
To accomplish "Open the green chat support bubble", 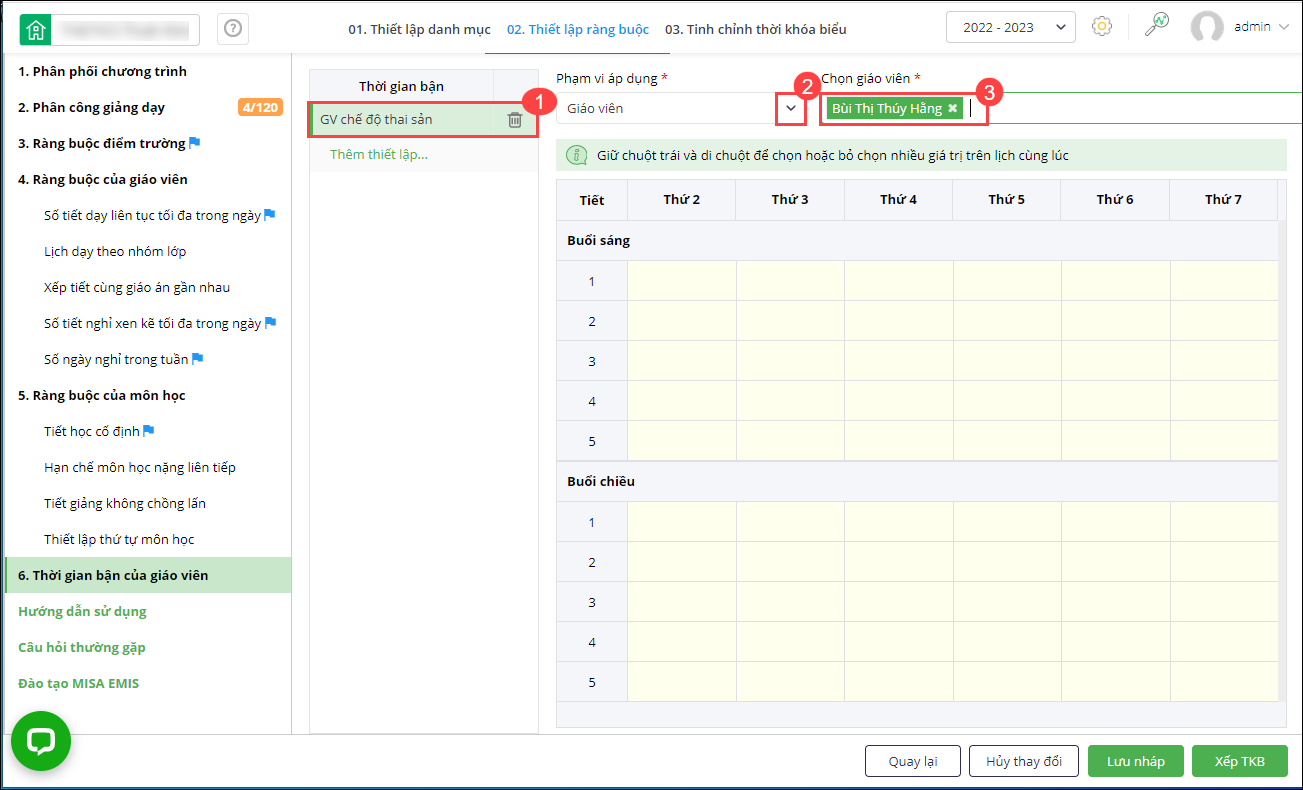I will point(41,740).
